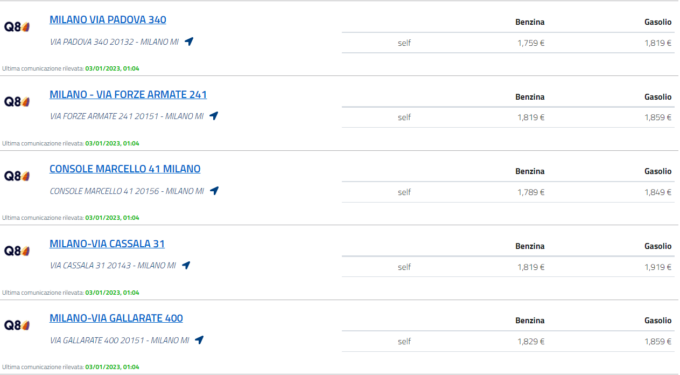This screenshot has width=680, height=375.
Task: Click the 1,789 € Benzina price for Console Marcello
Action: (x=531, y=192)
